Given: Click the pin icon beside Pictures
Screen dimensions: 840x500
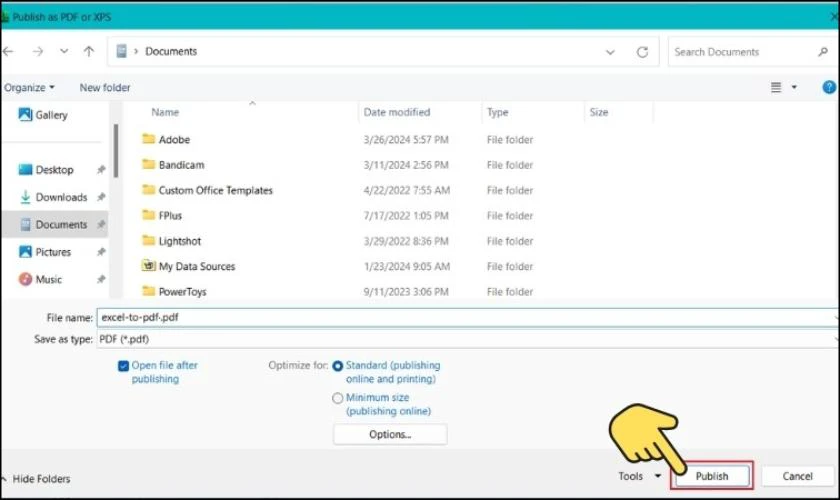Looking at the screenshot, I should pos(101,252).
